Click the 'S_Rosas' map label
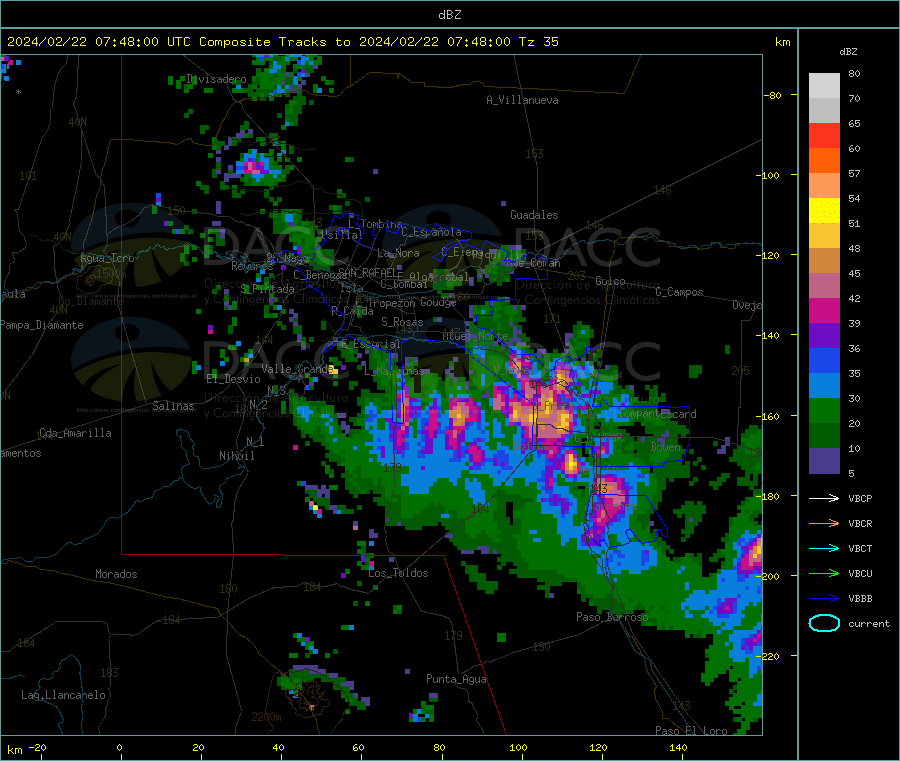The height and width of the screenshot is (761, 900). 402,323
